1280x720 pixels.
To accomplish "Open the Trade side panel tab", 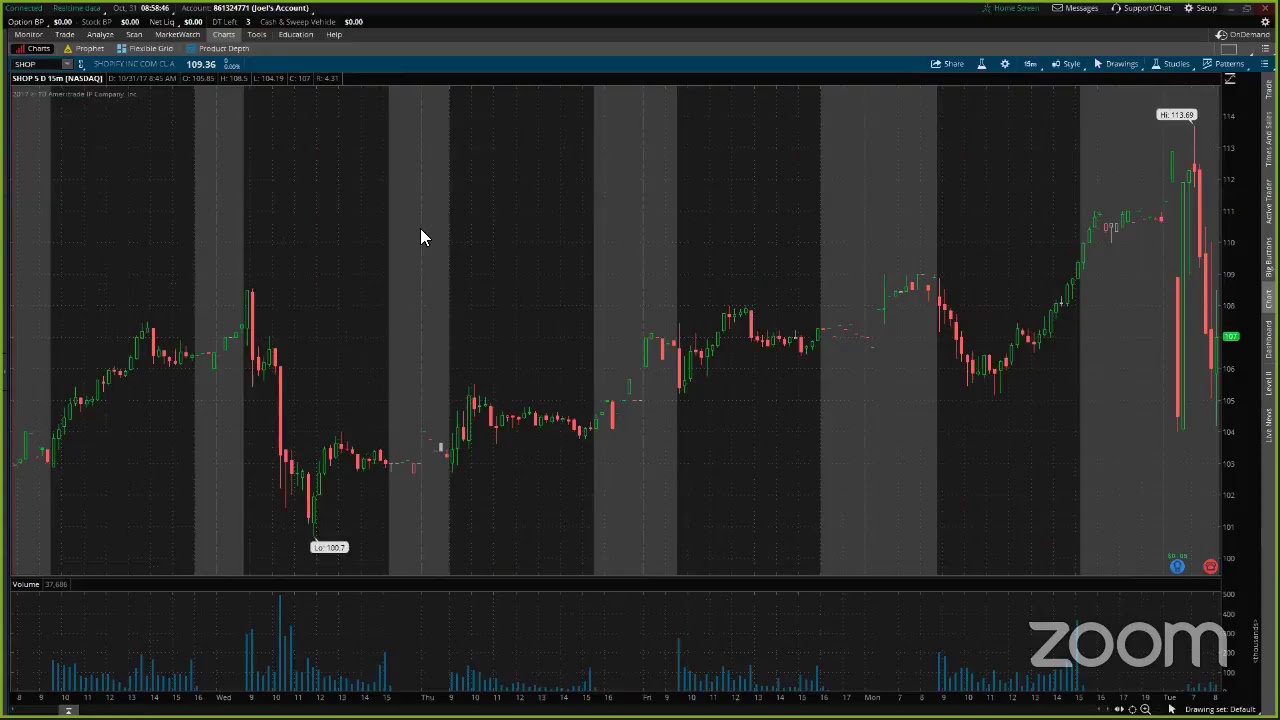I will point(1269,90).
